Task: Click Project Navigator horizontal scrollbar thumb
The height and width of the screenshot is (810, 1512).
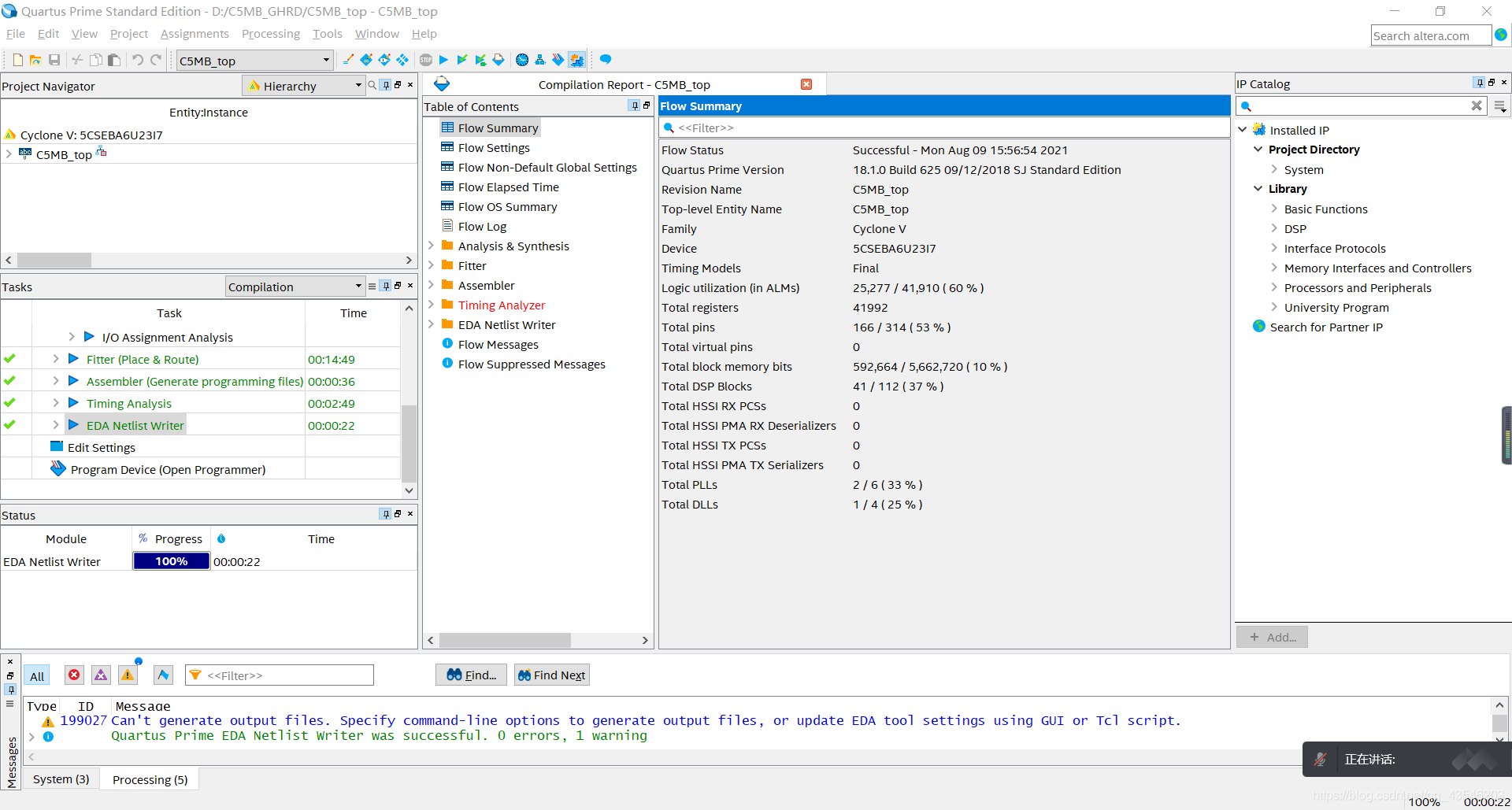Action: coord(54,260)
